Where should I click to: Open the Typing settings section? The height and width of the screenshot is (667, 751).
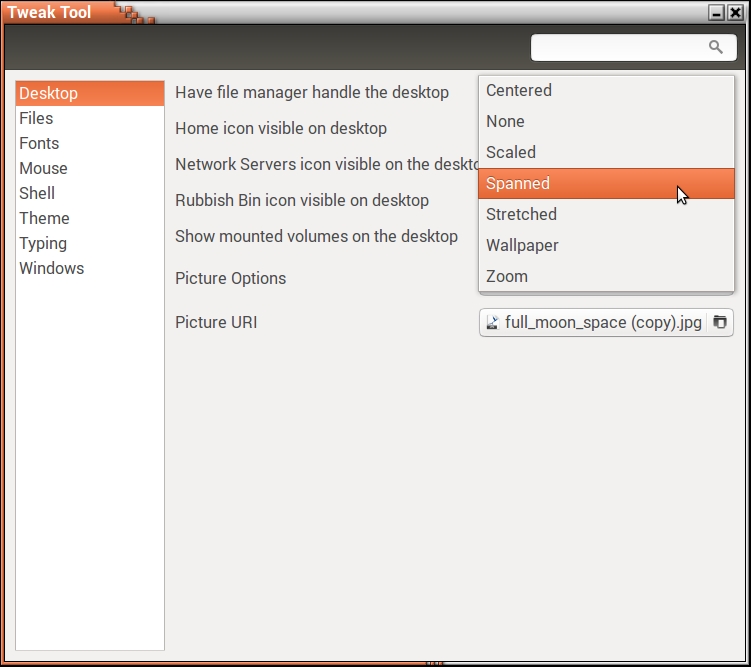[44, 243]
